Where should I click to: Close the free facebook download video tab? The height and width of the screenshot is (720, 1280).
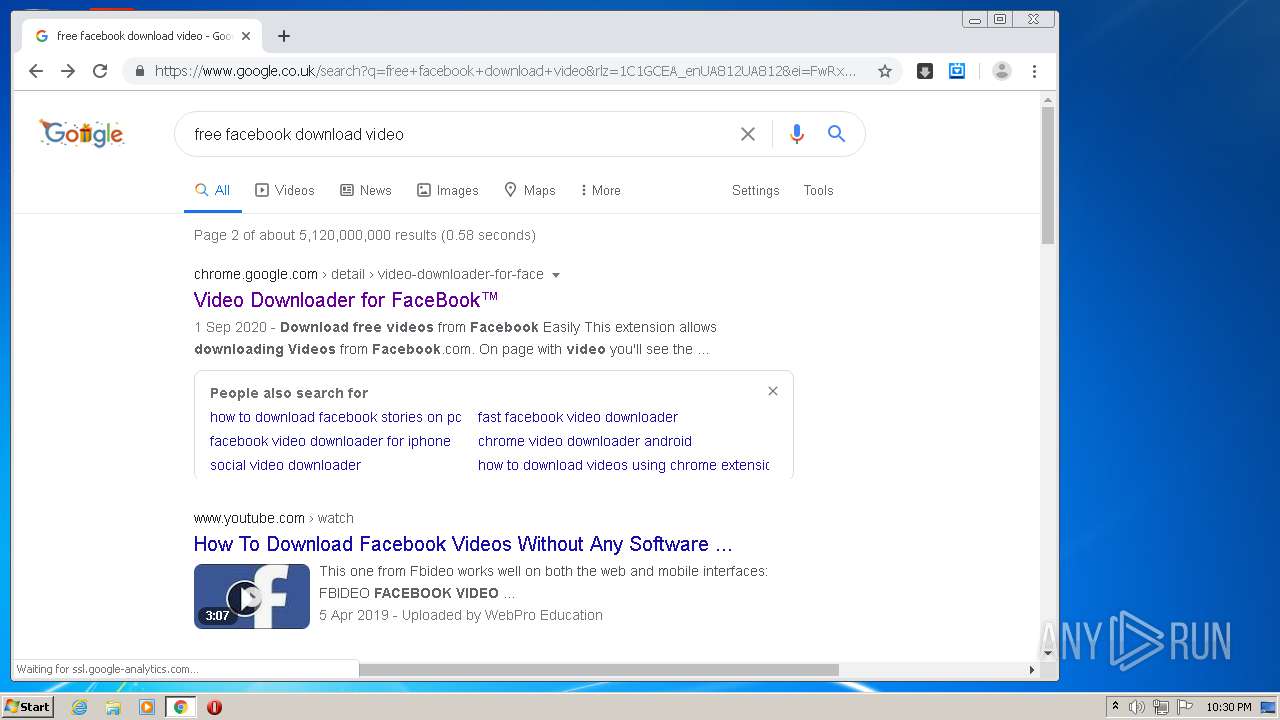click(x=246, y=36)
